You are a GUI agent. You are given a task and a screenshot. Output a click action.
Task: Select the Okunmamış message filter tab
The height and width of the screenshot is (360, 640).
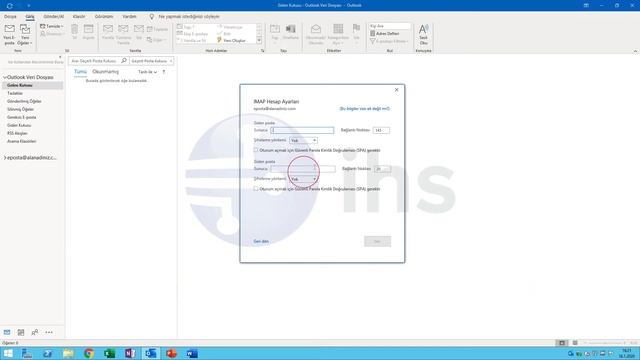tap(105, 71)
